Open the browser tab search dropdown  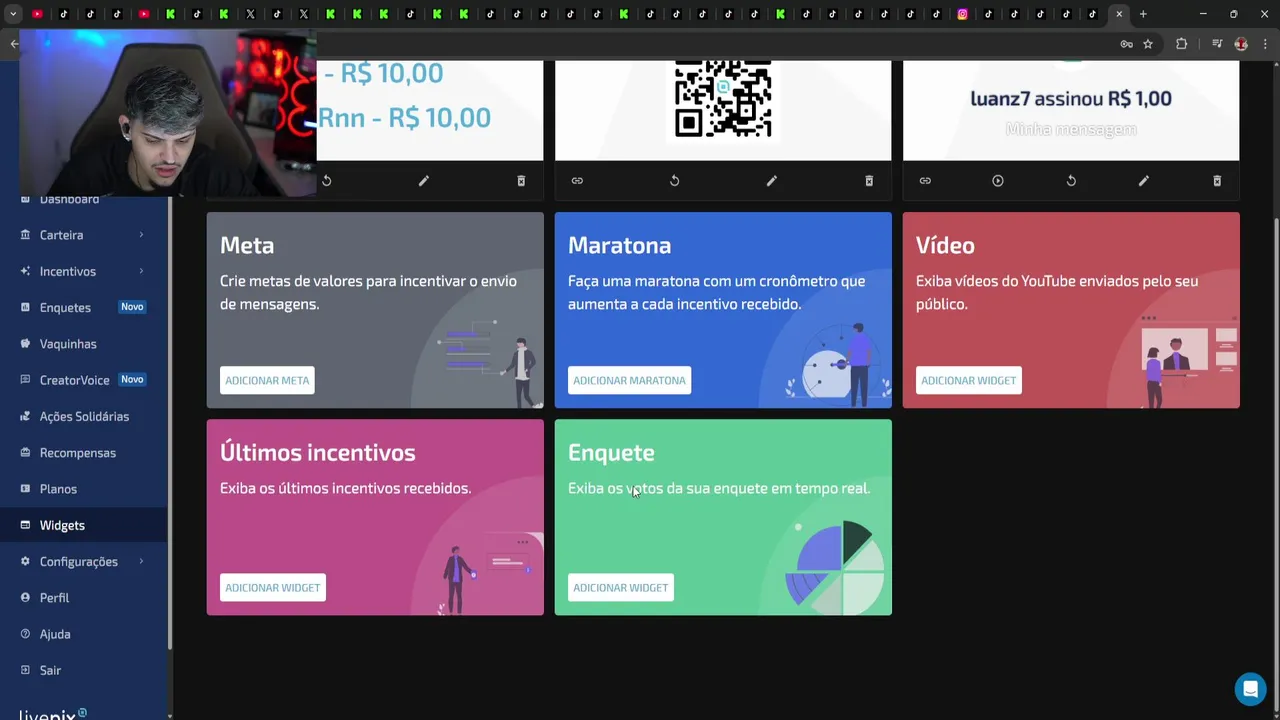pyautogui.click(x=13, y=14)
